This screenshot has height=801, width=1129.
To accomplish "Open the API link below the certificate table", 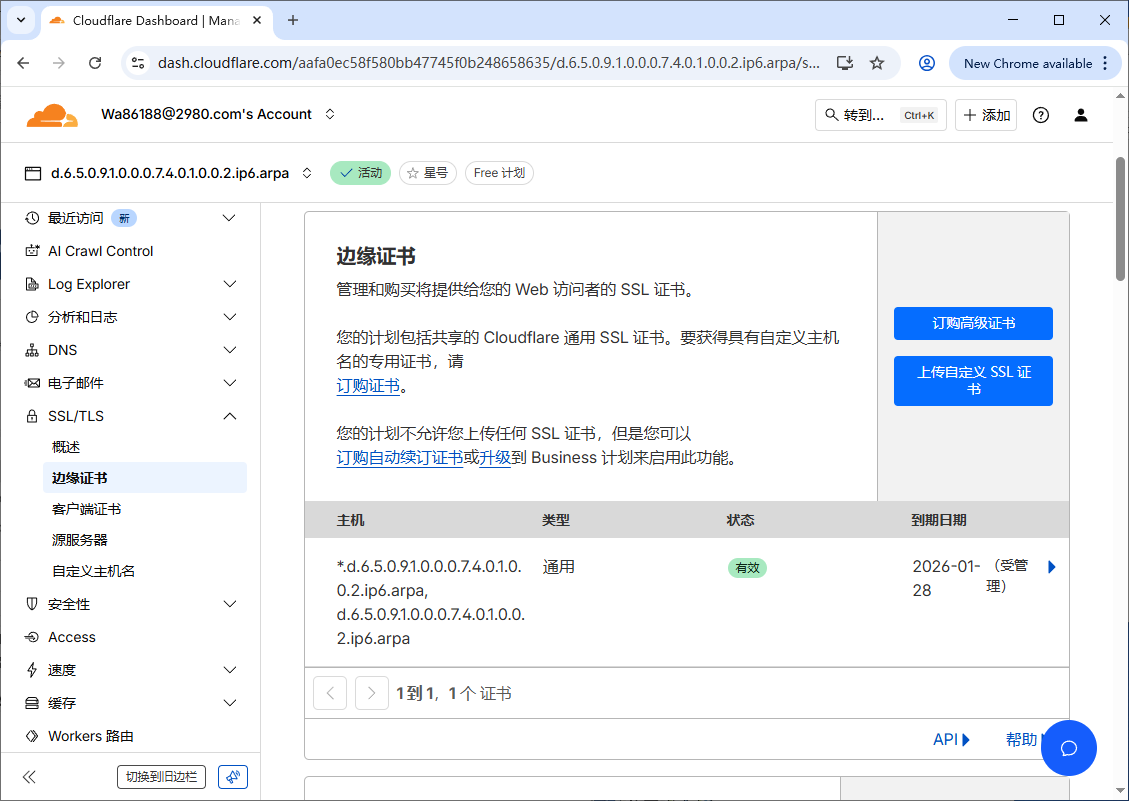I will (x=944, y=739).
